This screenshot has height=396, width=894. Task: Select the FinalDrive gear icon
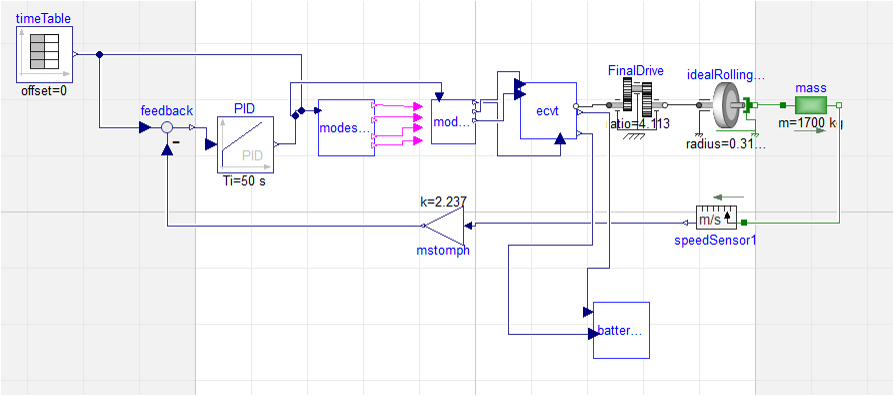[x=637, y=105]
